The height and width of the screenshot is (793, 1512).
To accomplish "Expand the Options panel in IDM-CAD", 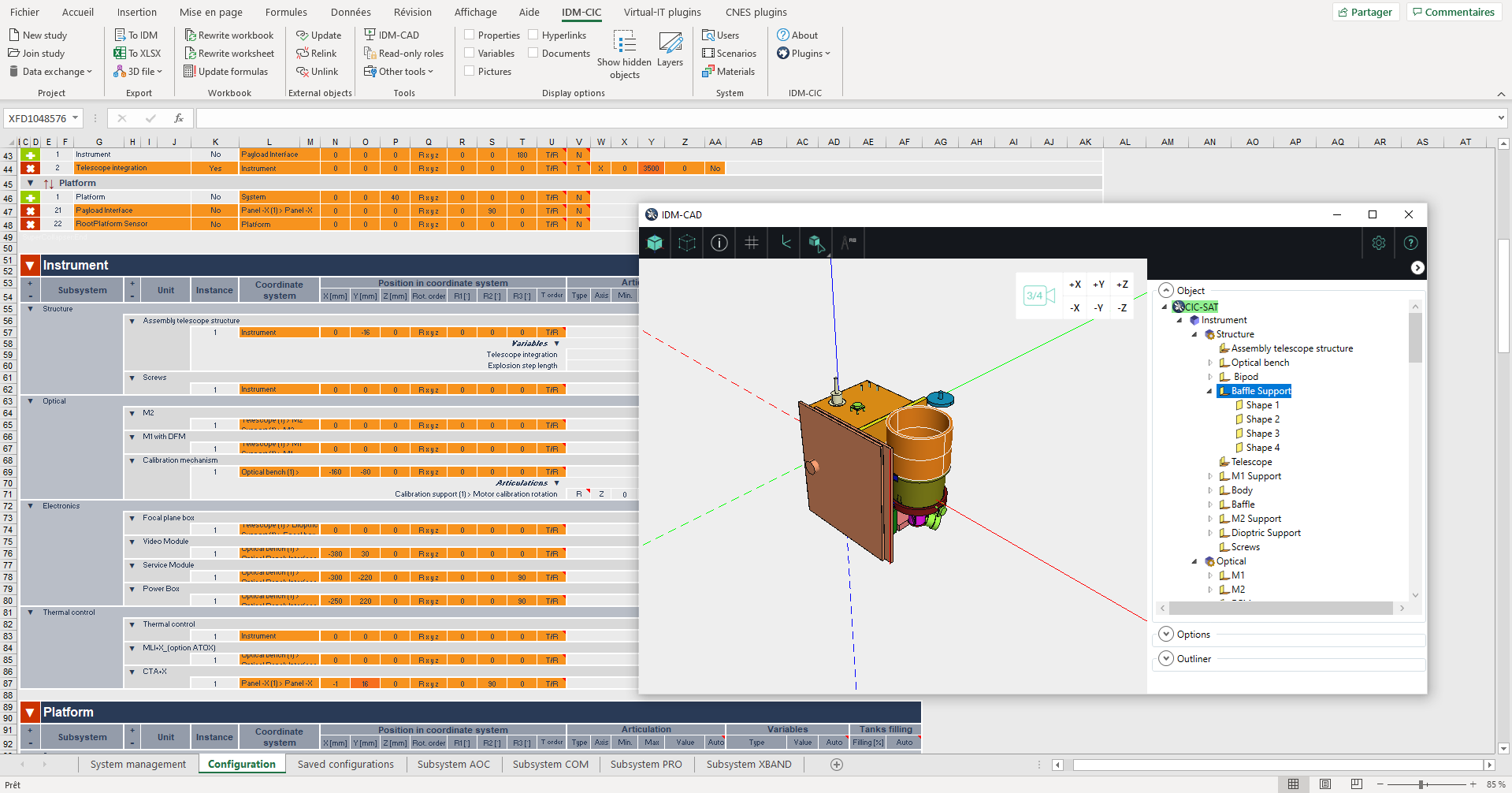I will (x=1166, y=634).
